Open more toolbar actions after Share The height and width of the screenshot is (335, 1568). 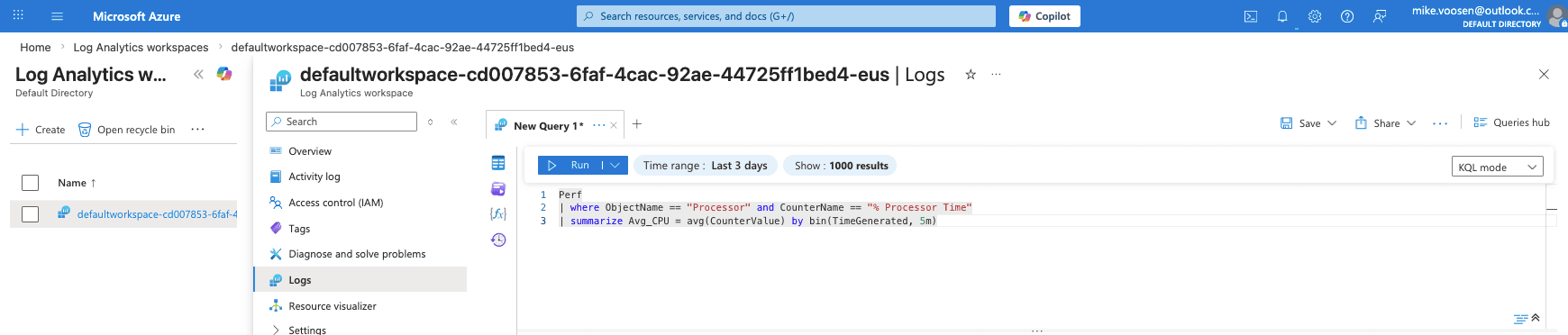(x=1440, y=123)
